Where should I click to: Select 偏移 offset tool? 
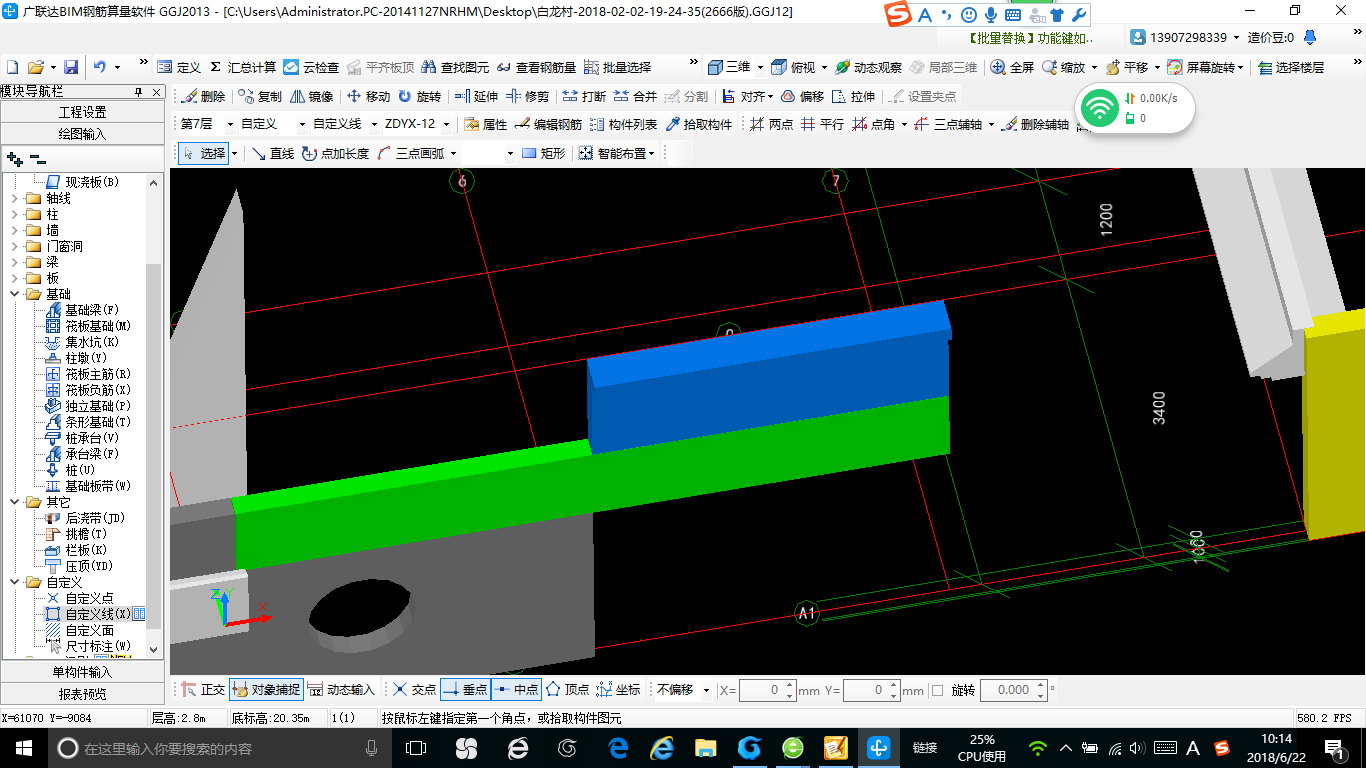point(802,97)
